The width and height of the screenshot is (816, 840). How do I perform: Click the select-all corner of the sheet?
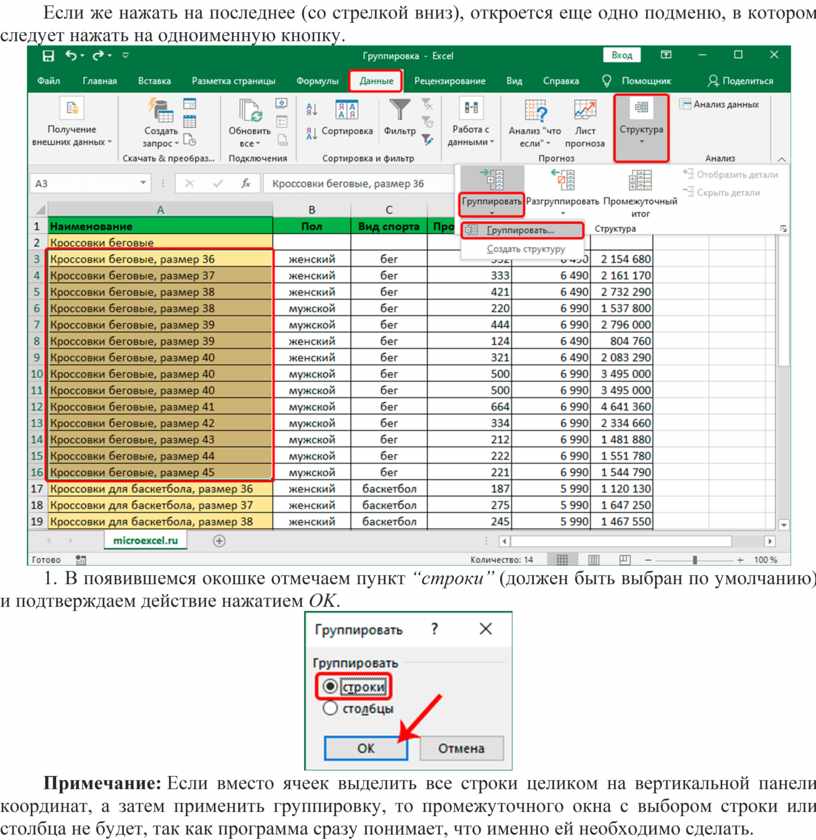click(x=40, y=209)
